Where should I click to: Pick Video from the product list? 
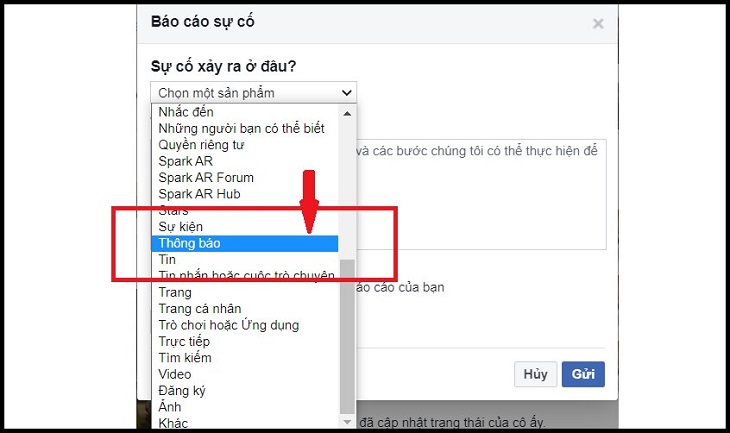[245, 374]
